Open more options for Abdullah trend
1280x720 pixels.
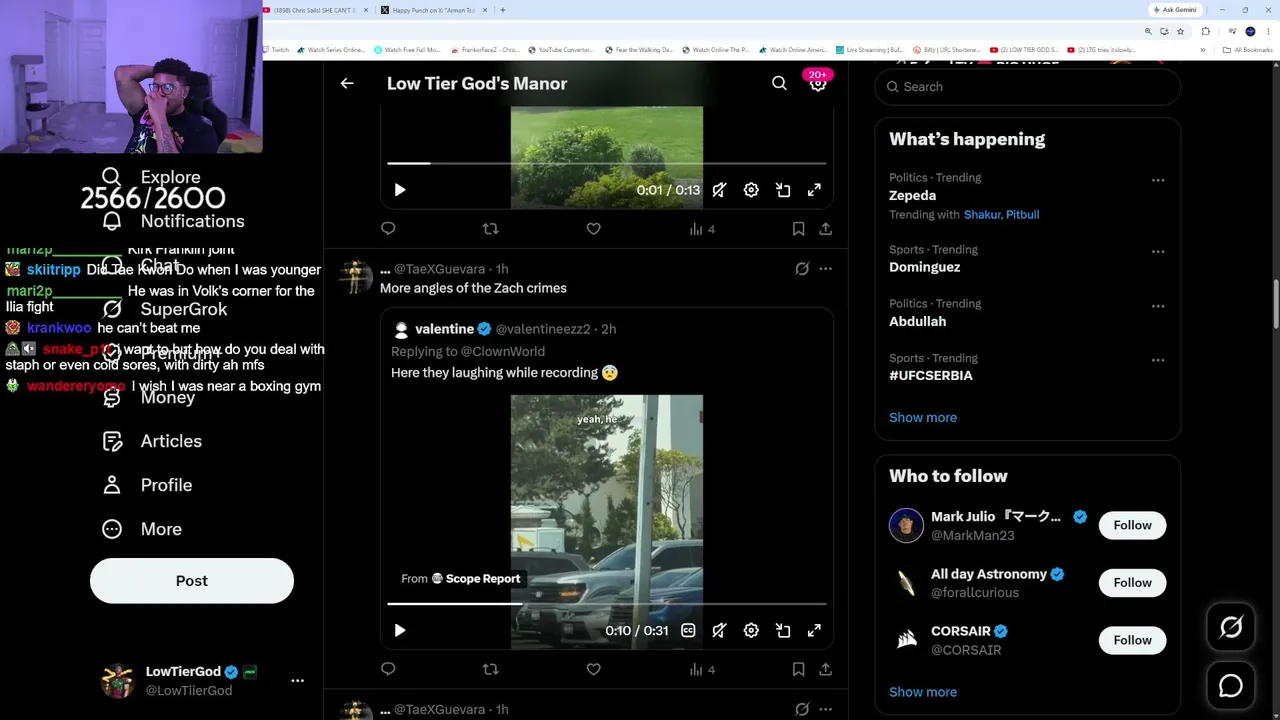pos(1158,306)
